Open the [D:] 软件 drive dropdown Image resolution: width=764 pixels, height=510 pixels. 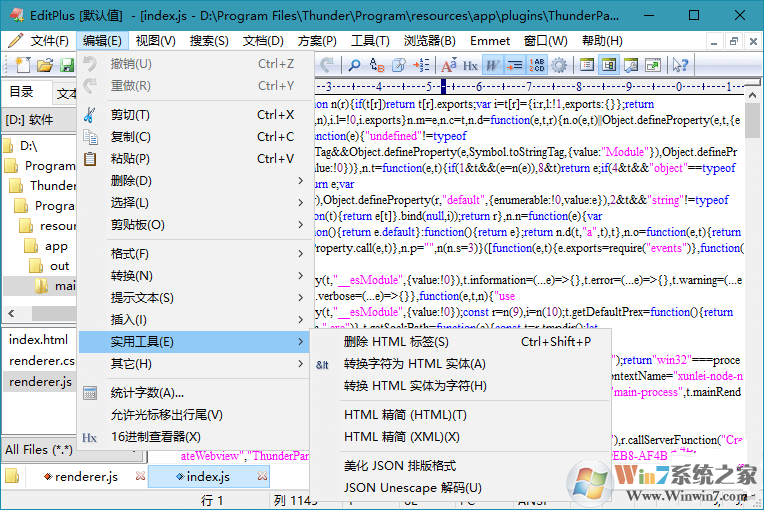coord(40,119)
